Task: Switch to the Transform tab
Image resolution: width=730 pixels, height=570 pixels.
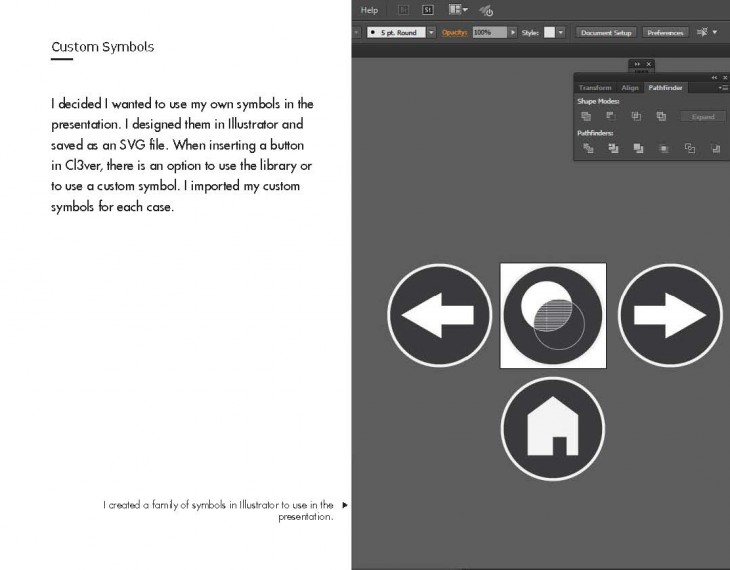Action: pos(595,88)
